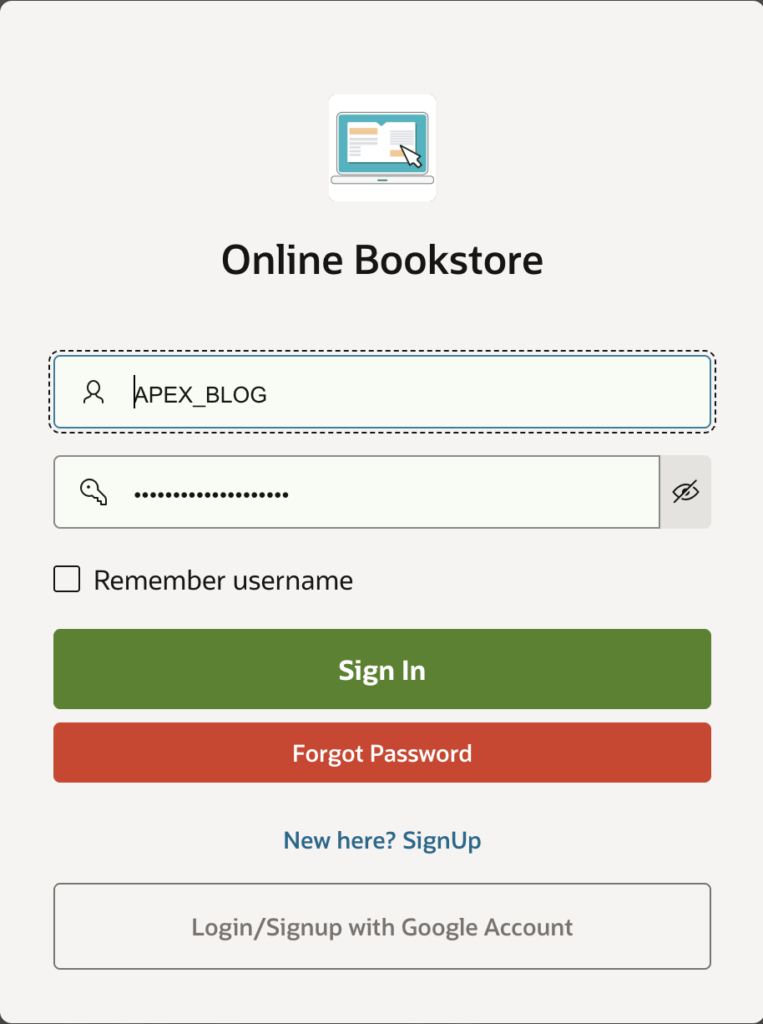This screenshot has width=763, height=1024.
Task: Place the cursor in the password dots
Action: coord(211,494)
